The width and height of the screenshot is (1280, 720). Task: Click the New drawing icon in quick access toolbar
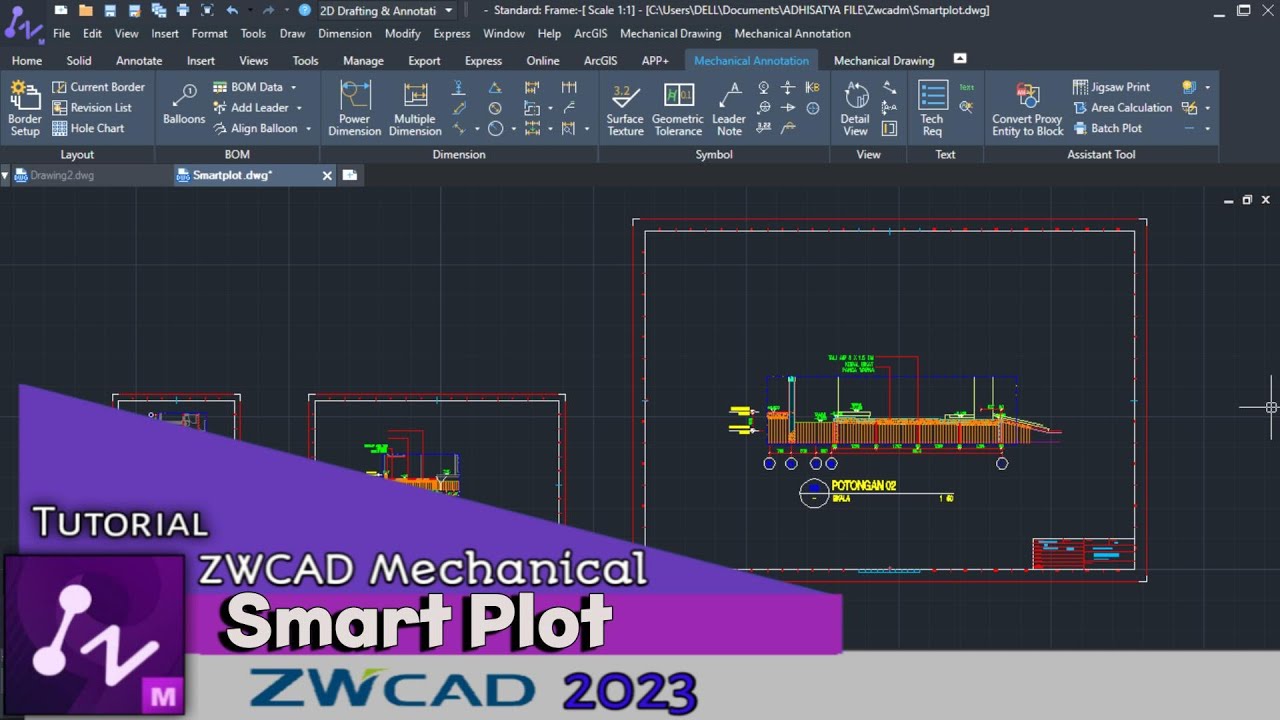click(61, 10)
